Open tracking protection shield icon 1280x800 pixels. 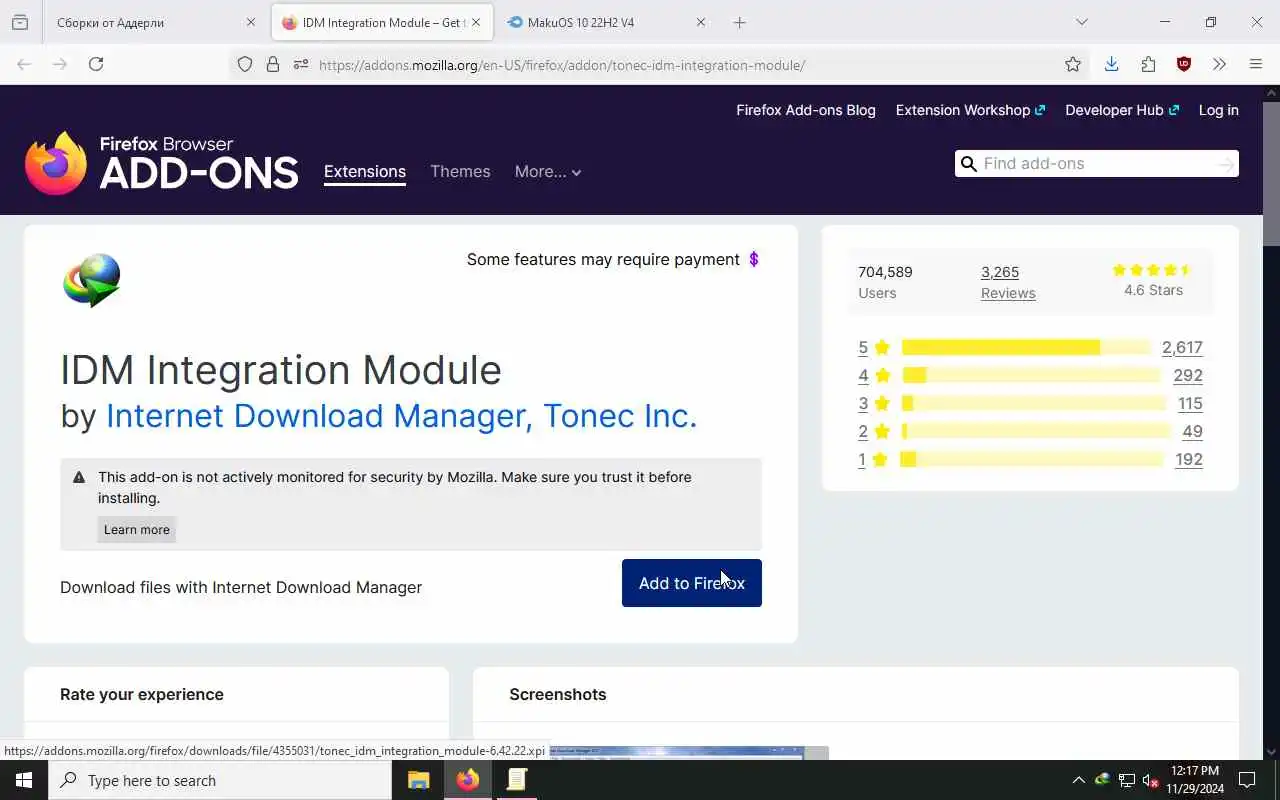point(245,64)
